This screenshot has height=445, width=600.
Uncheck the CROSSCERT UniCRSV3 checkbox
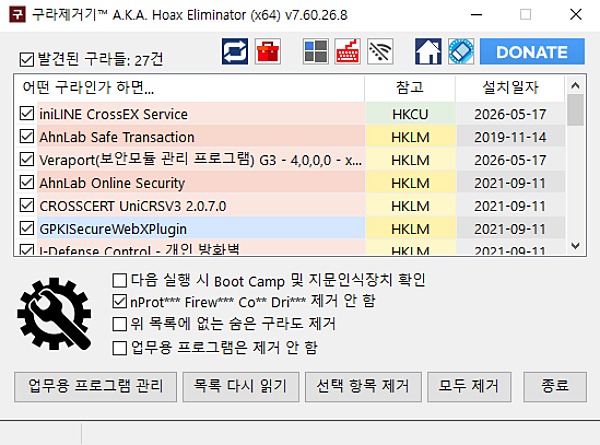tap(27, 205)
